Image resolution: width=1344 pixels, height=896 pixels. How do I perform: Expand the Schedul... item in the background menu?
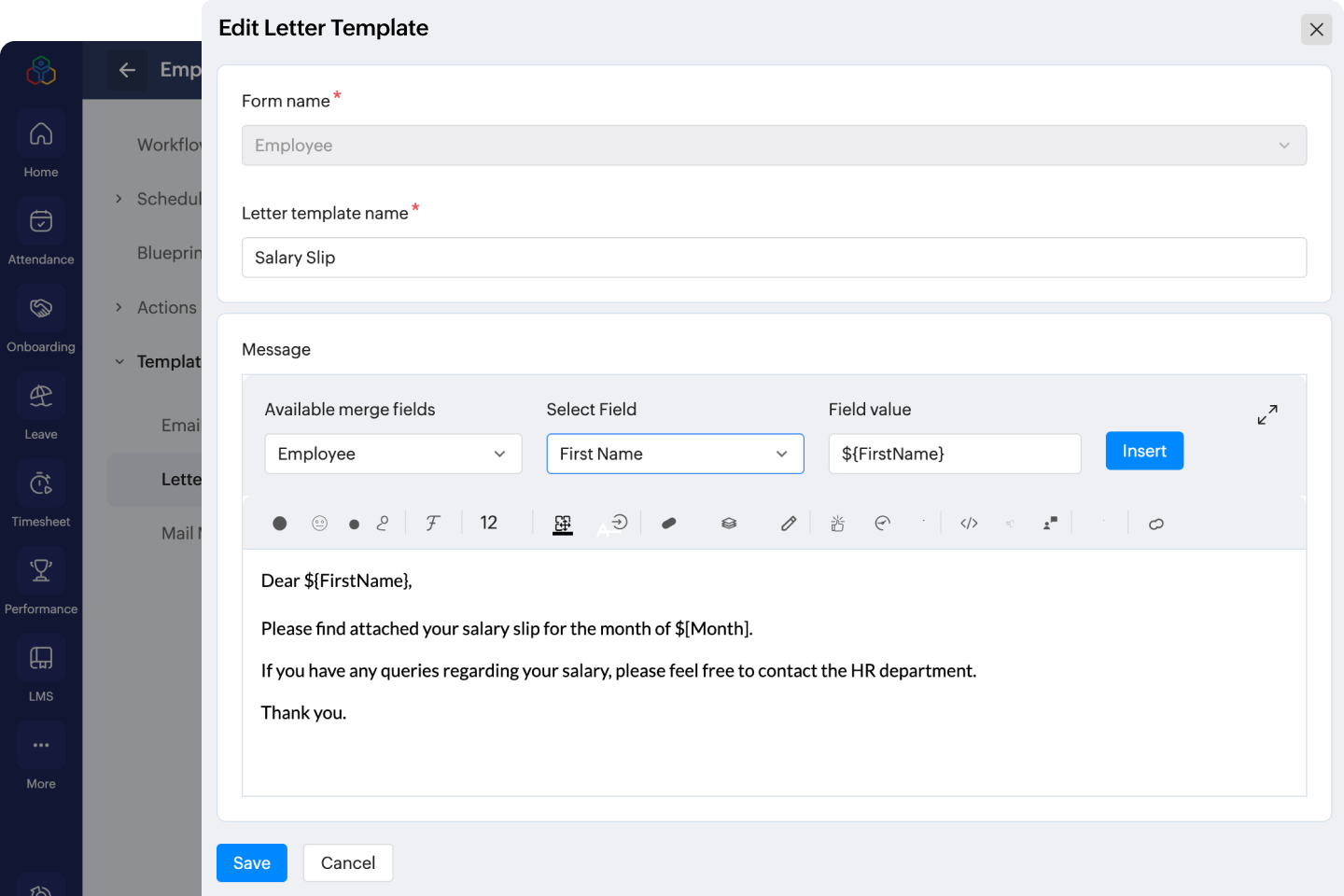pos(119,199)
